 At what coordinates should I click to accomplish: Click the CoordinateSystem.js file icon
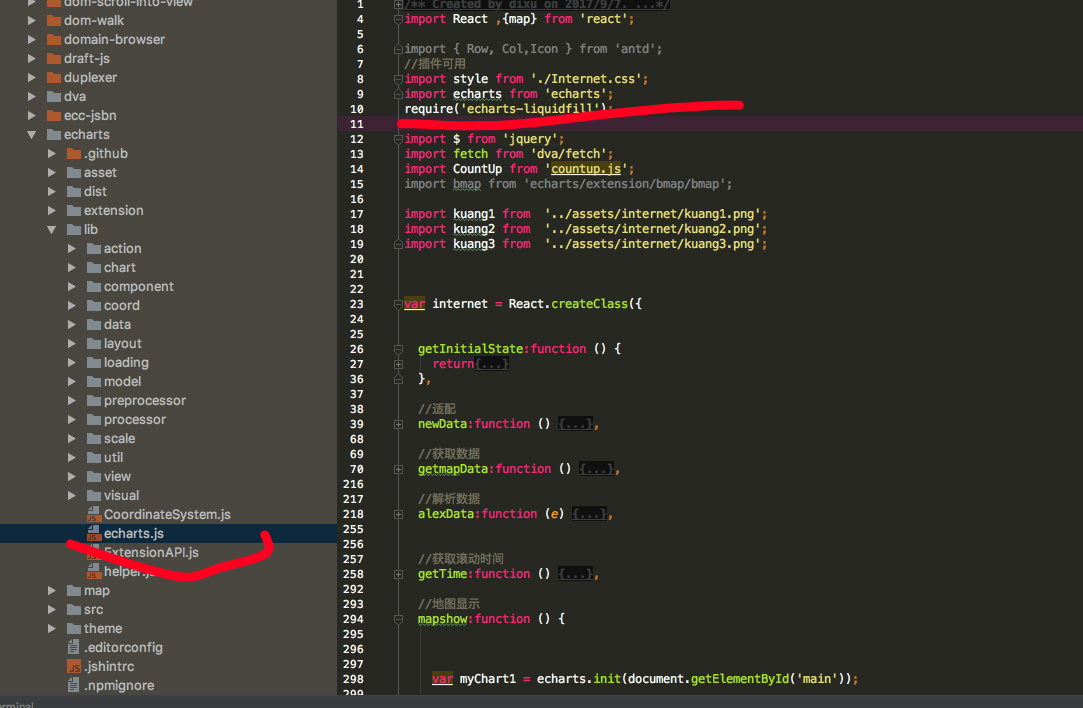coord(92,514)
